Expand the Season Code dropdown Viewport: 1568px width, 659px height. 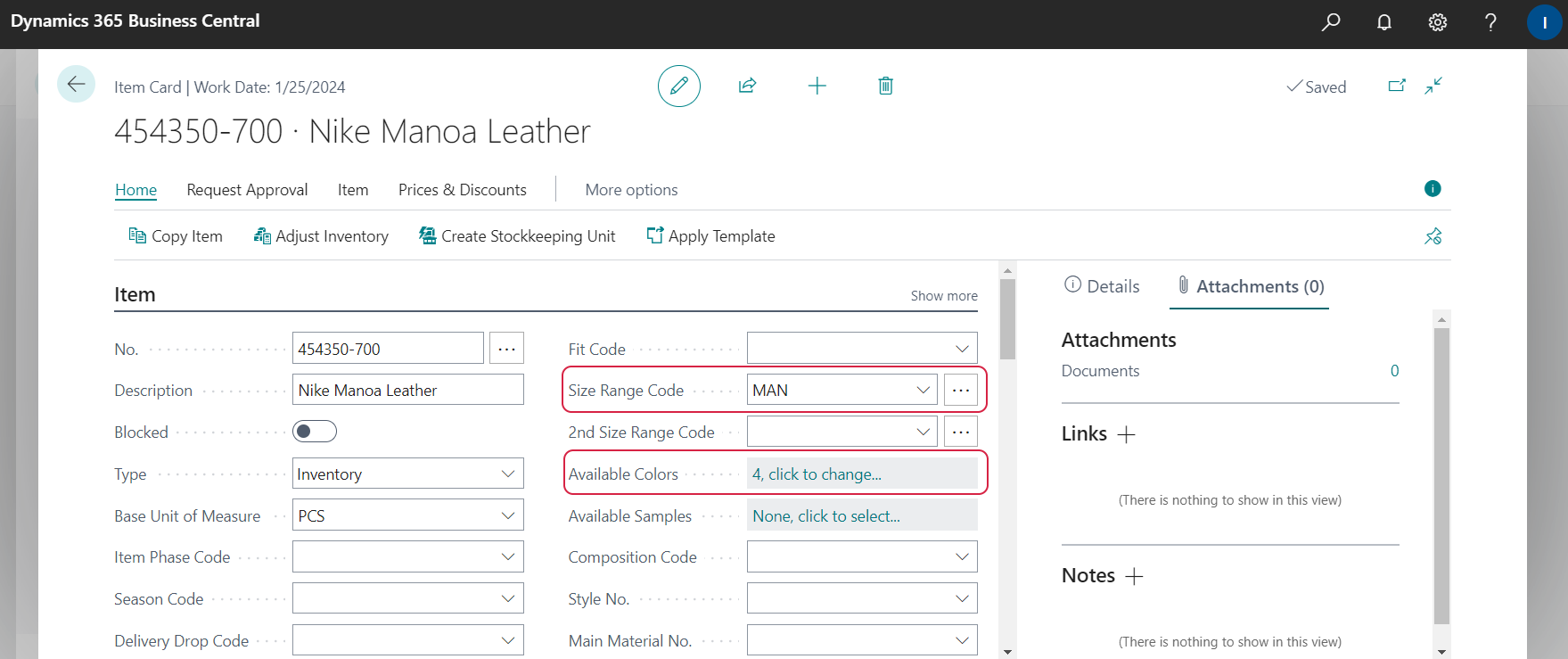click(x=508, y=598)
